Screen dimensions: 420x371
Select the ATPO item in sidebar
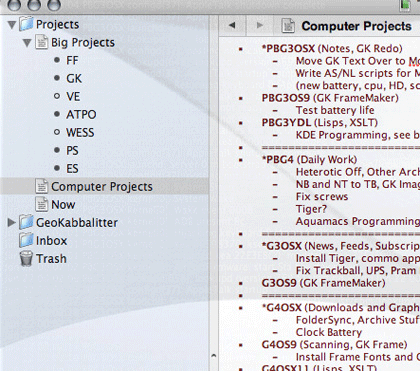coord(81,114)
